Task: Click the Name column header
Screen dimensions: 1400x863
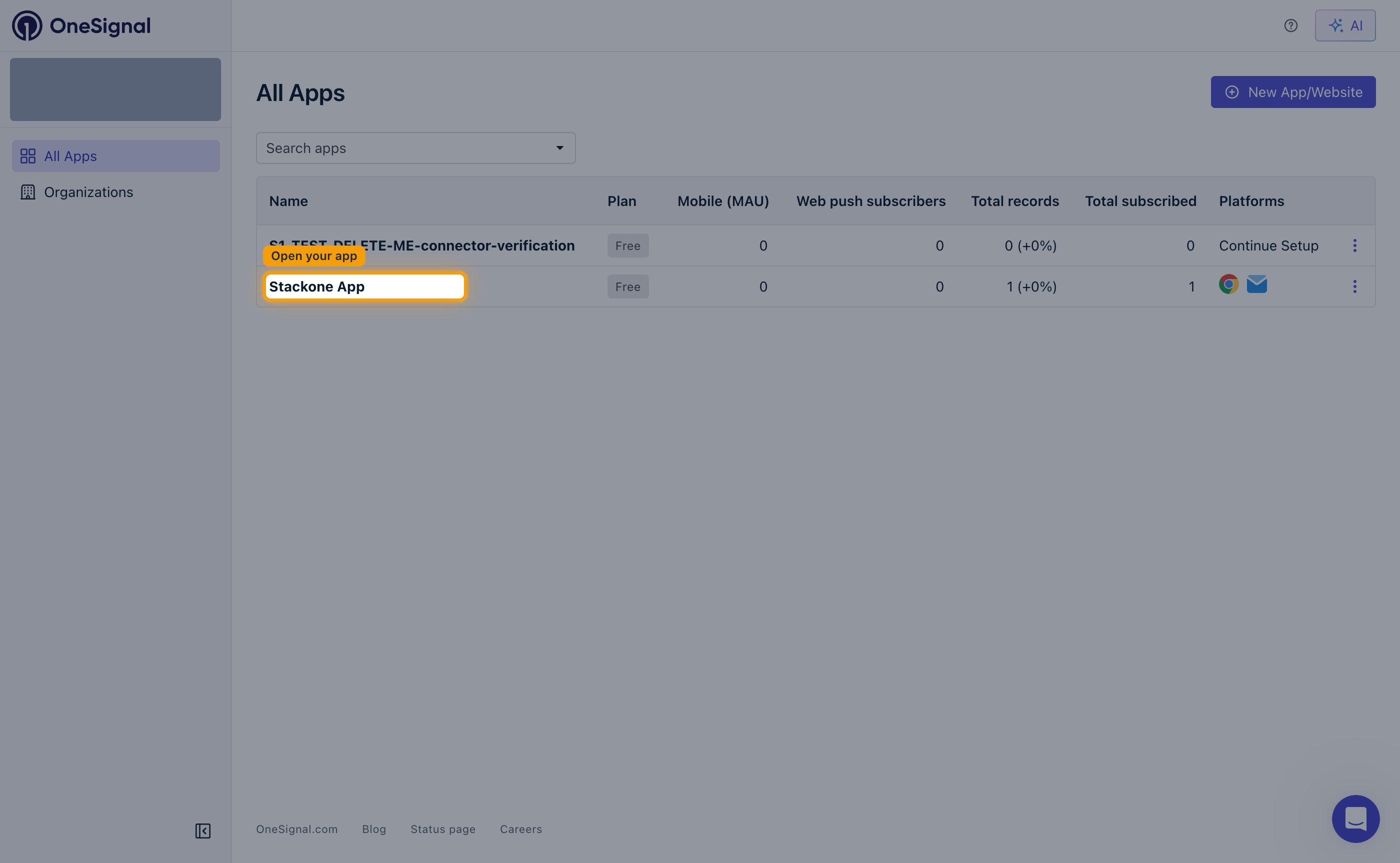Action: (288, 201)
